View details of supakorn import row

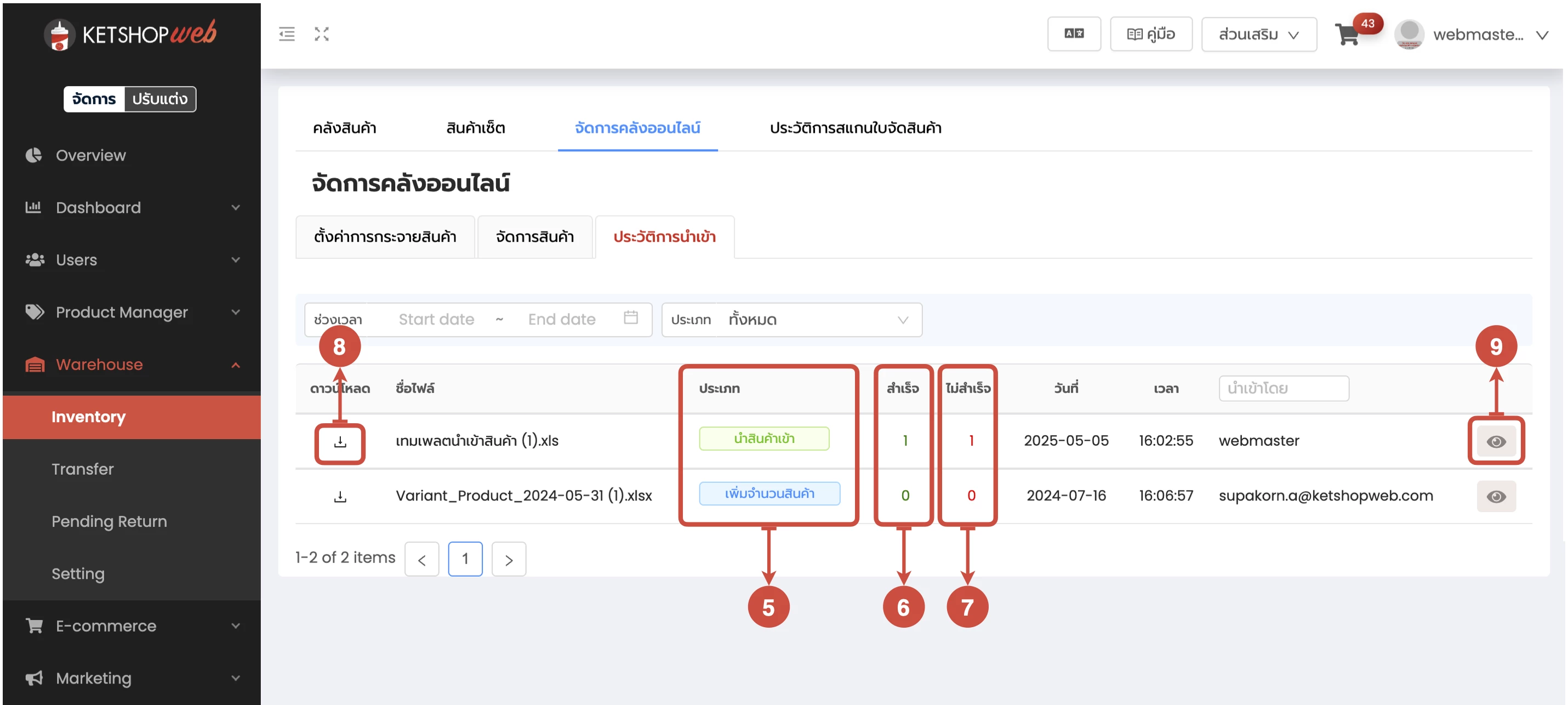coord(1496,496)
